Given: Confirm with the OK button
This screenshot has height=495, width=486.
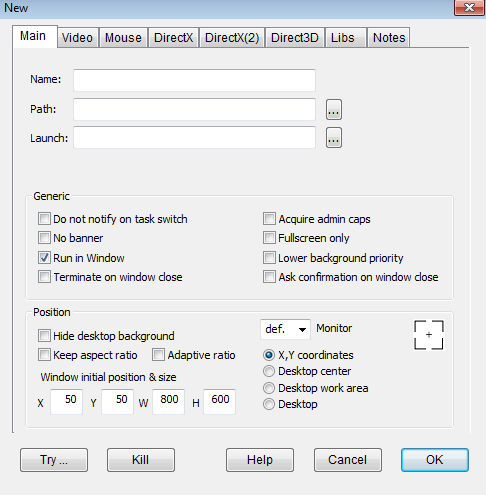Looking at the screenshot, I should [x=435, y=460].
